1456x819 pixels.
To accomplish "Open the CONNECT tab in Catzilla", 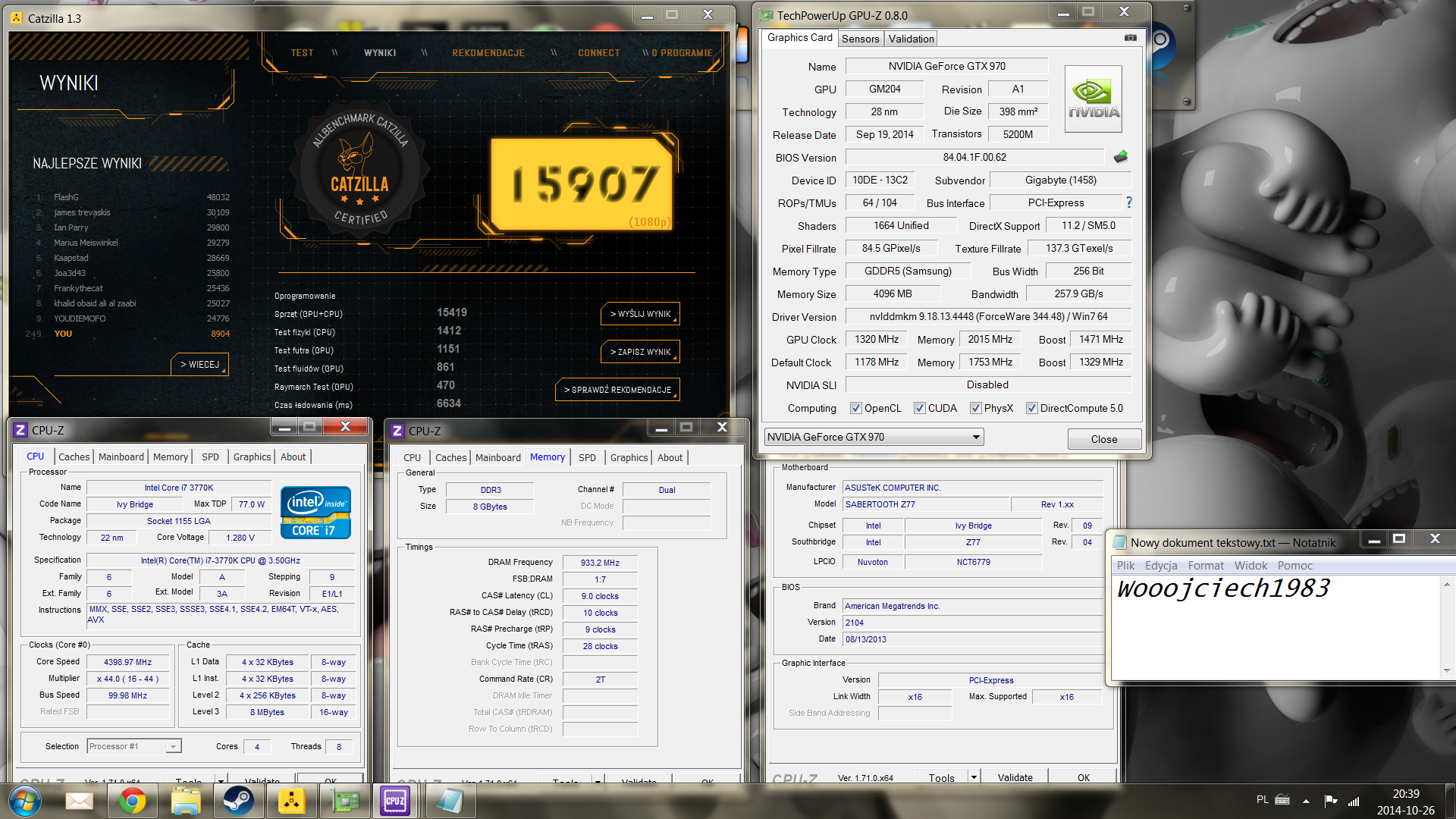I will 599,53.
